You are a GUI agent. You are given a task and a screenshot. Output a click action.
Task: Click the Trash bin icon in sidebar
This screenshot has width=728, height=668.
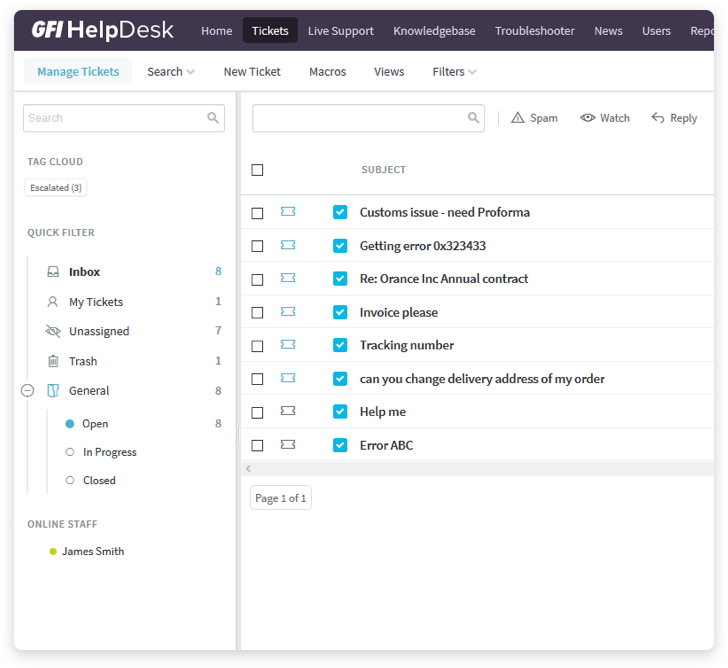pyautogui.click(x=53, y=361)
